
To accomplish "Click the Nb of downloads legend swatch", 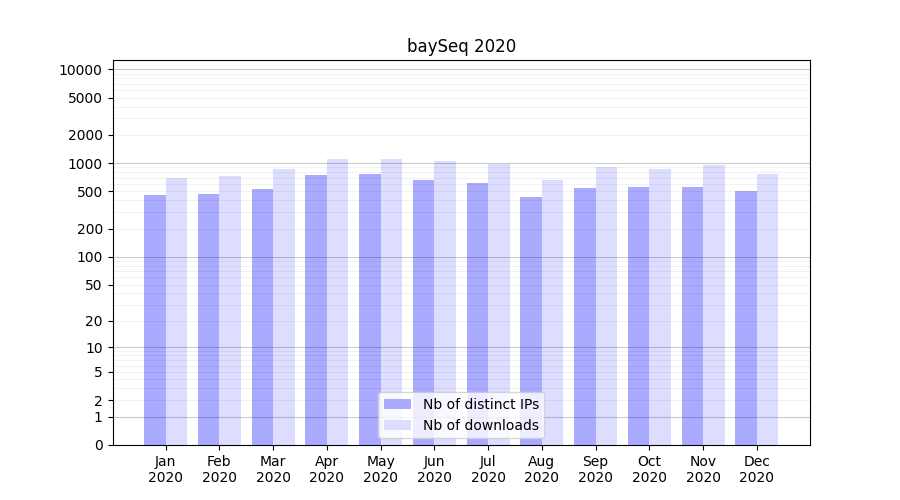I will (x=398, y=425).
